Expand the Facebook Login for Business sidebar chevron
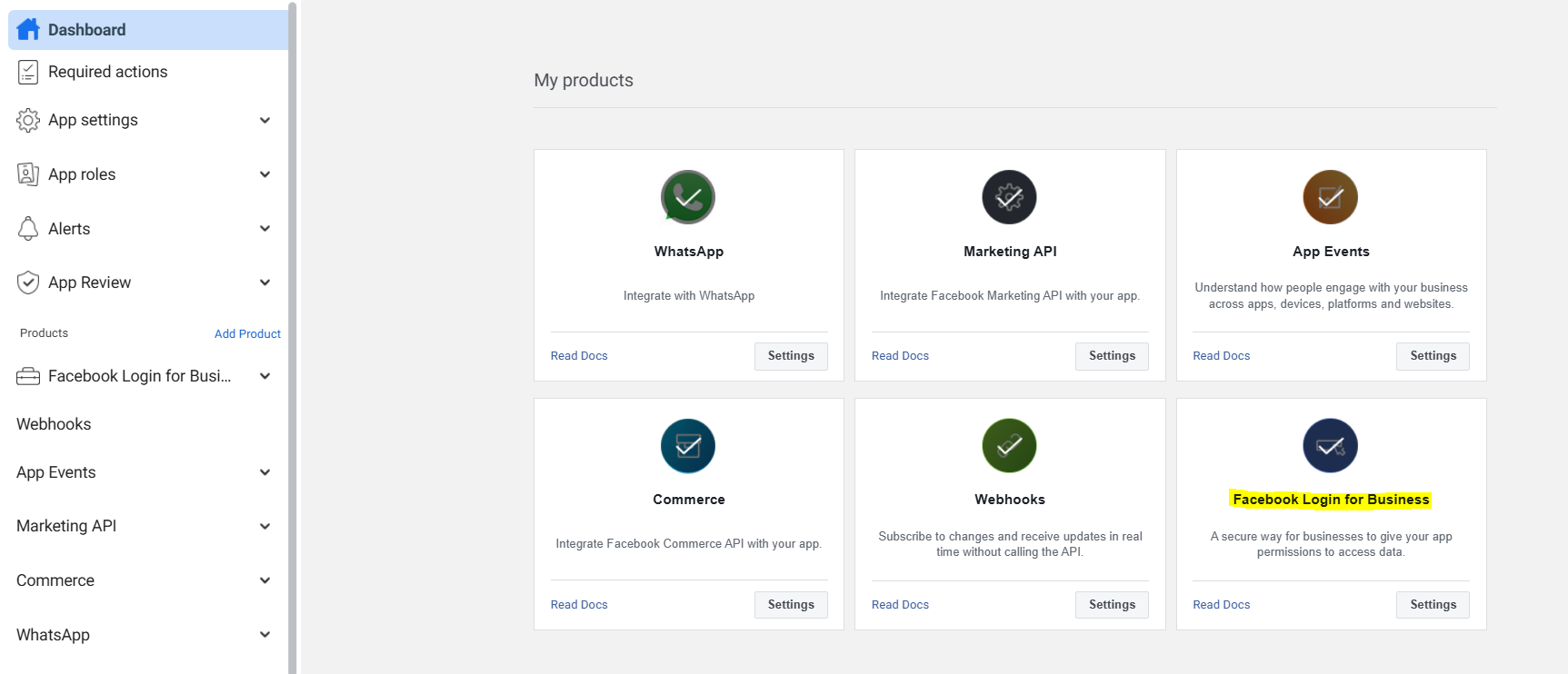 point(265,376)
